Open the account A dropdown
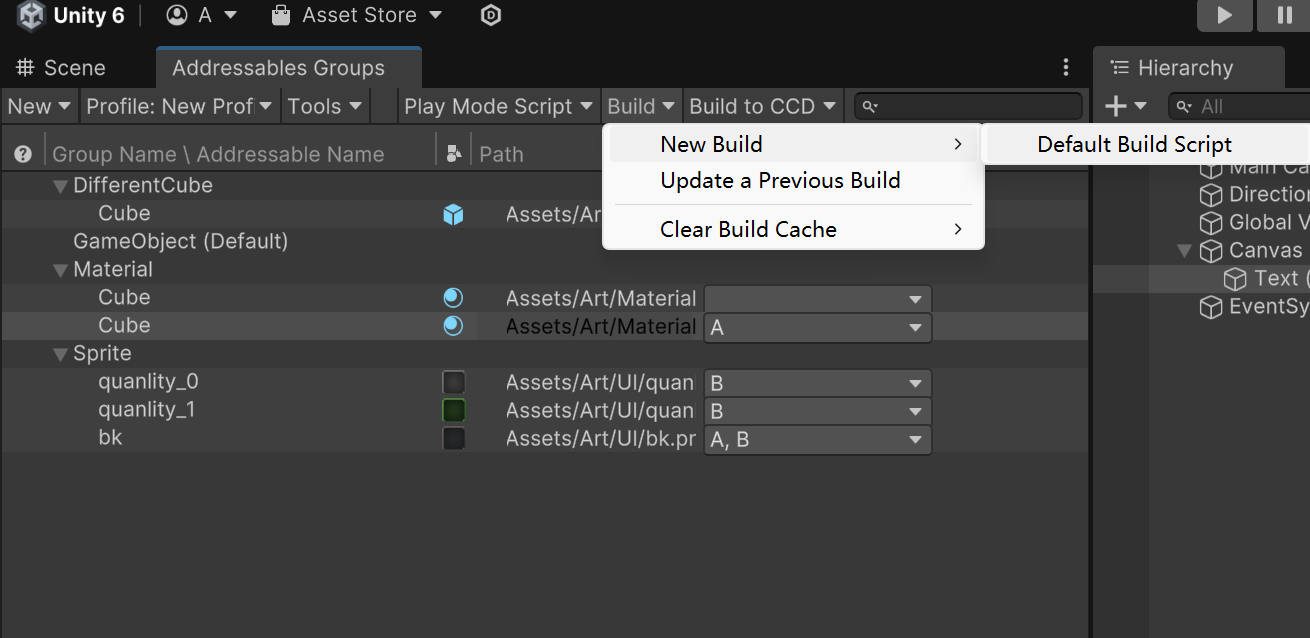This screenshot has width=1310, height=638. 202,15
